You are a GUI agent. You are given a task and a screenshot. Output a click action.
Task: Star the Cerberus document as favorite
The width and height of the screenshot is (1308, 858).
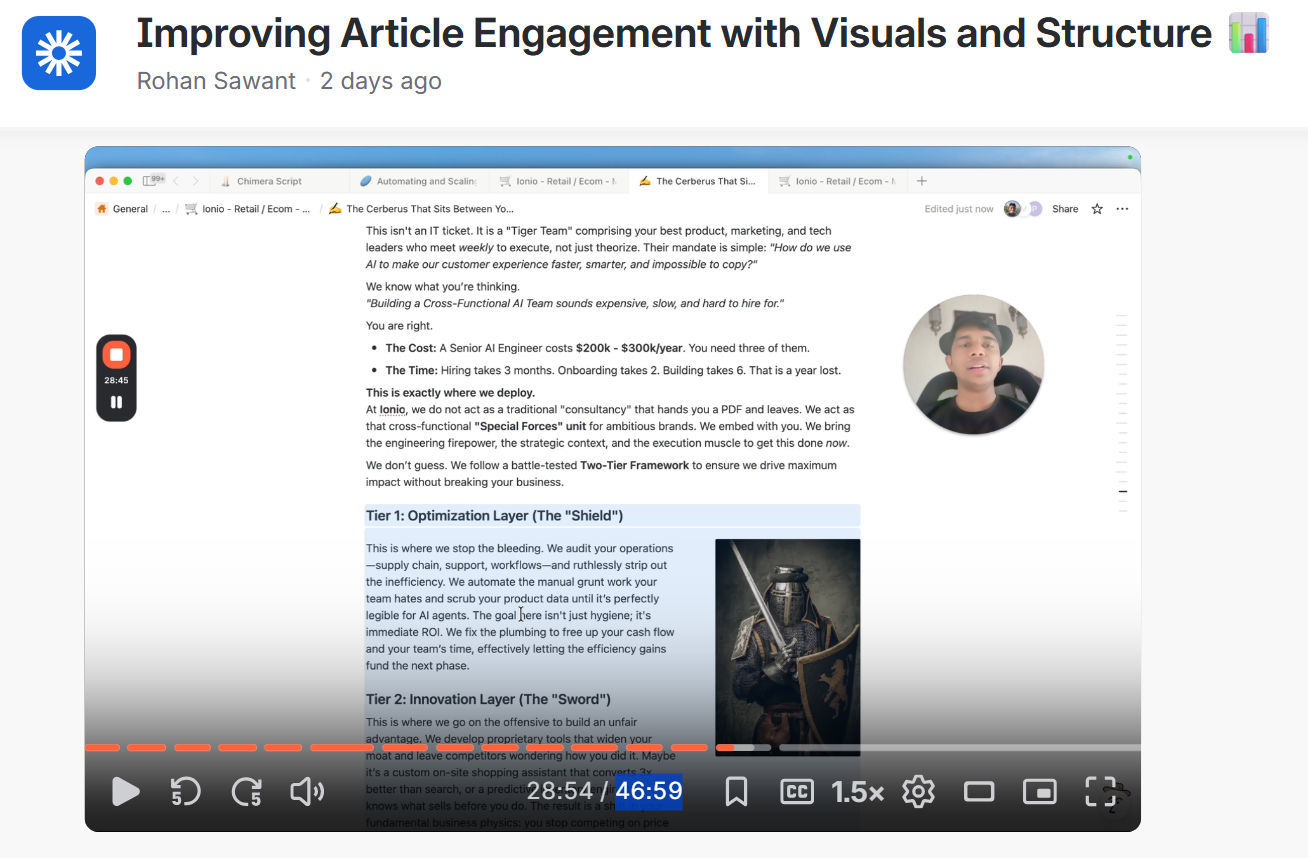[x=1096, y=208]
